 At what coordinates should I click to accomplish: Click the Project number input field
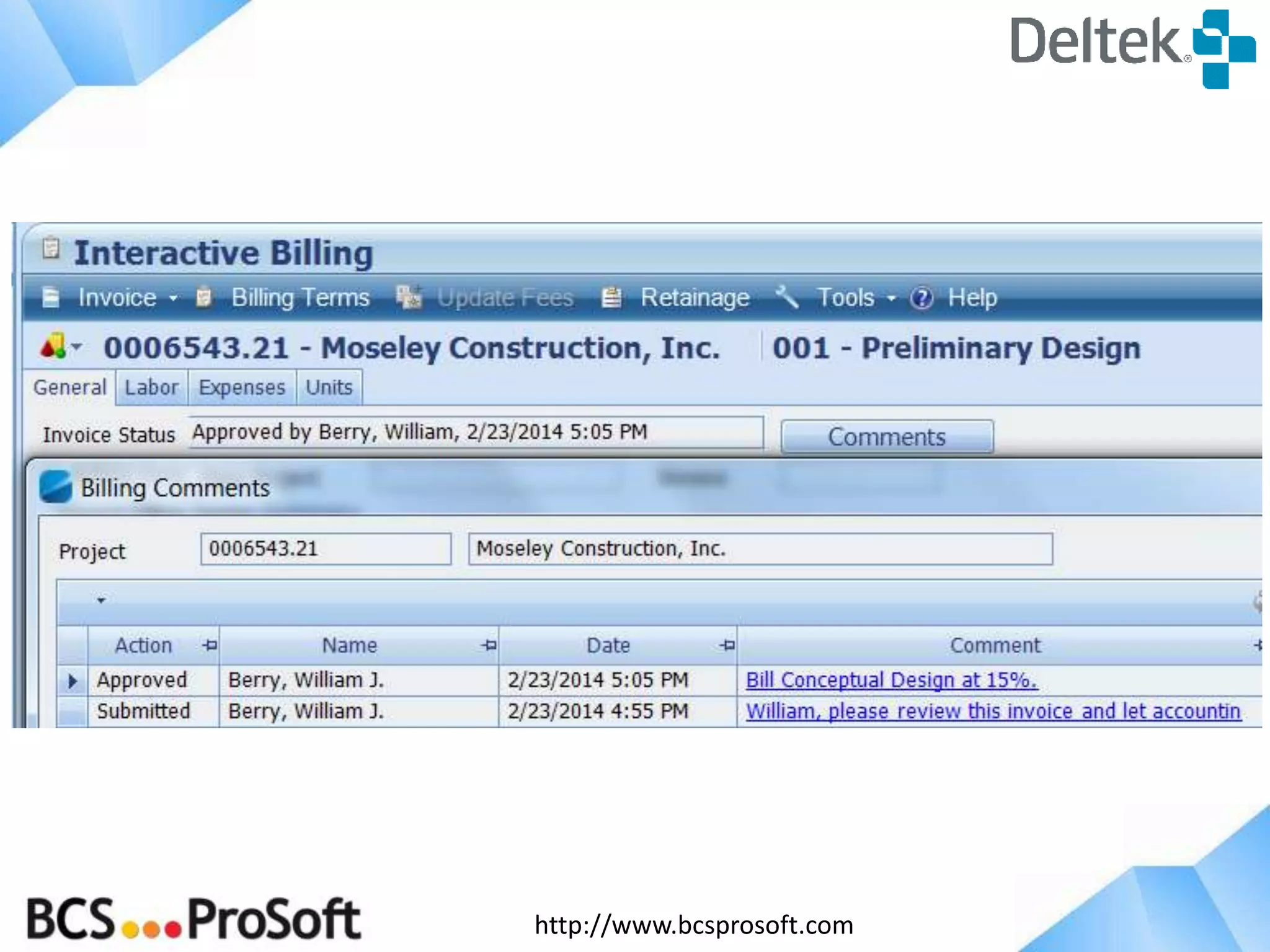(x=325, y=549)
